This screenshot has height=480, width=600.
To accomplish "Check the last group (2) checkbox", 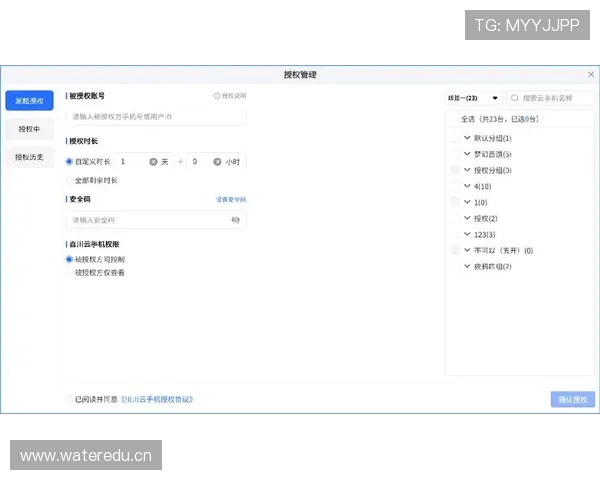I will point(455,266).
